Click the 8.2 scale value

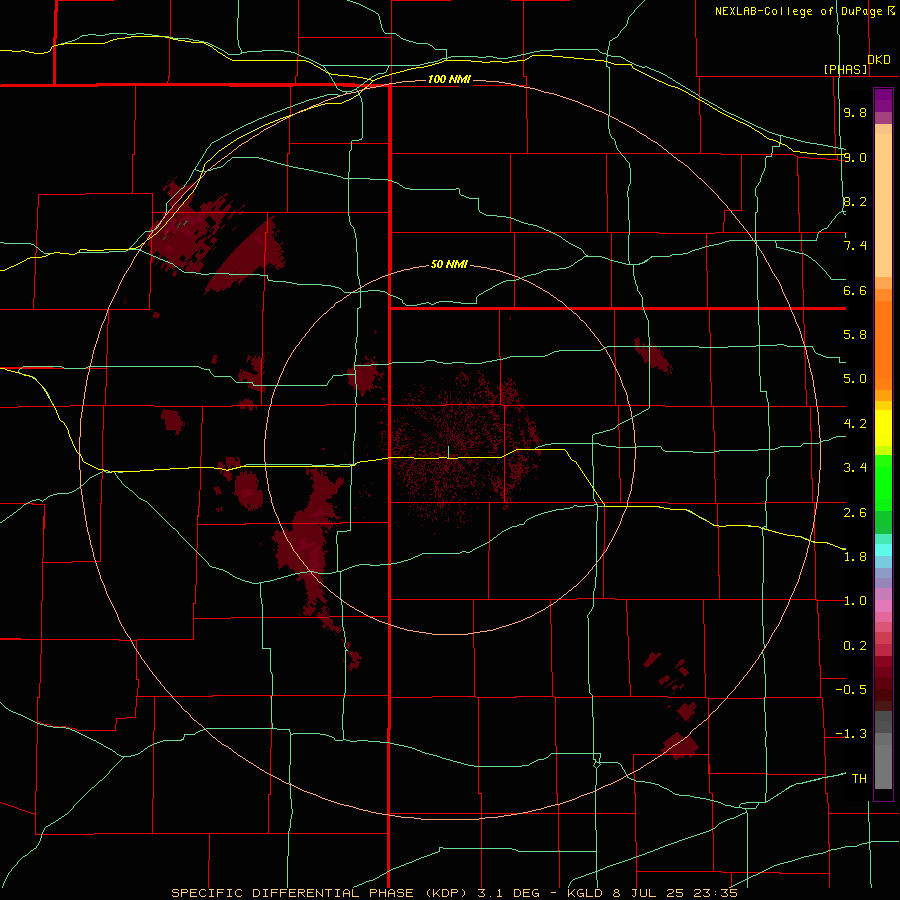(x=855, y=201)
